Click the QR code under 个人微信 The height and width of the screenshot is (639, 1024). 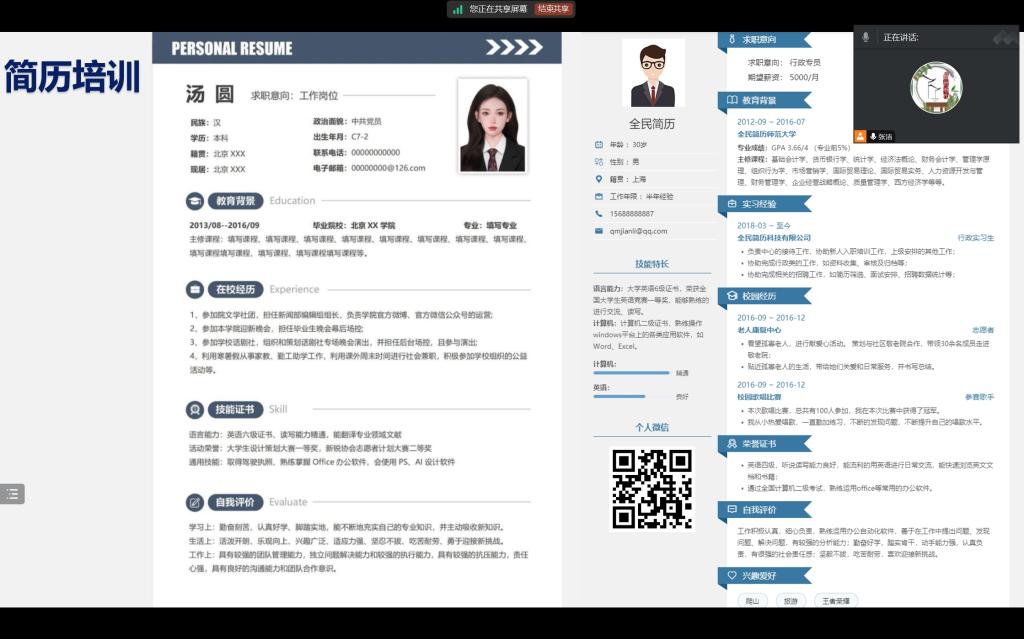click(651, 488)
